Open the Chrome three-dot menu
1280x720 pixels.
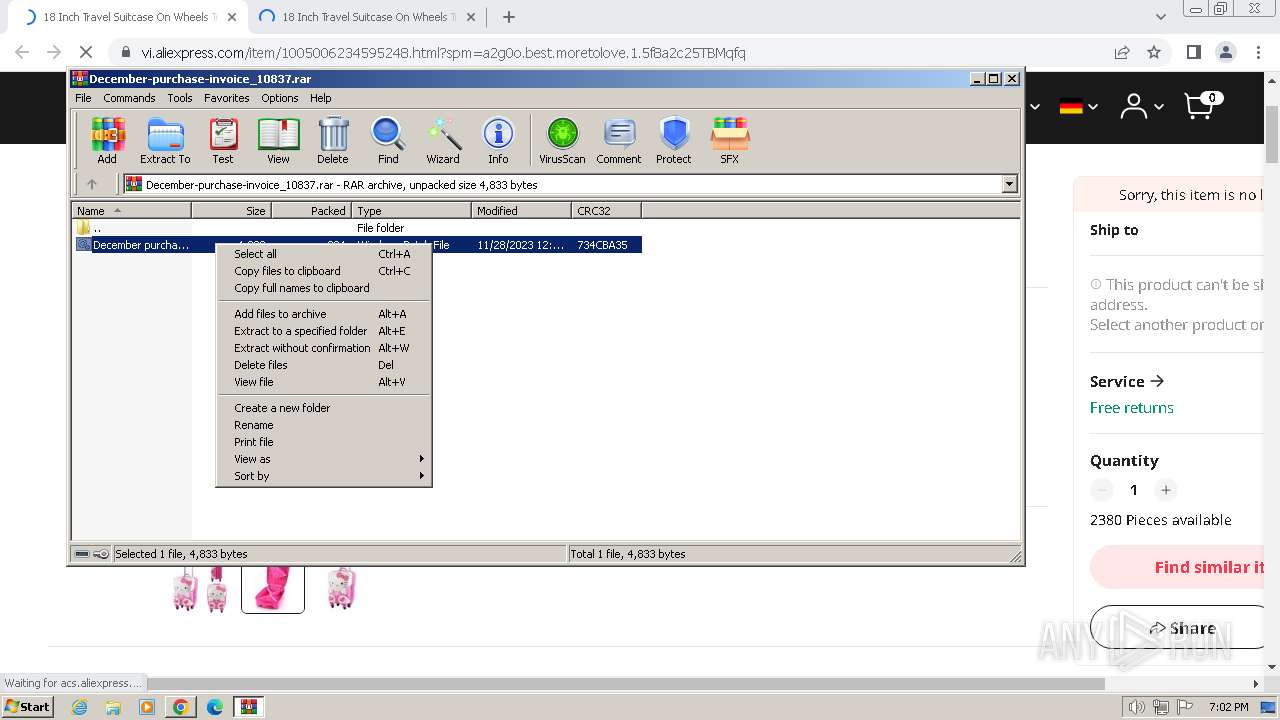(x=1257, y=53)
